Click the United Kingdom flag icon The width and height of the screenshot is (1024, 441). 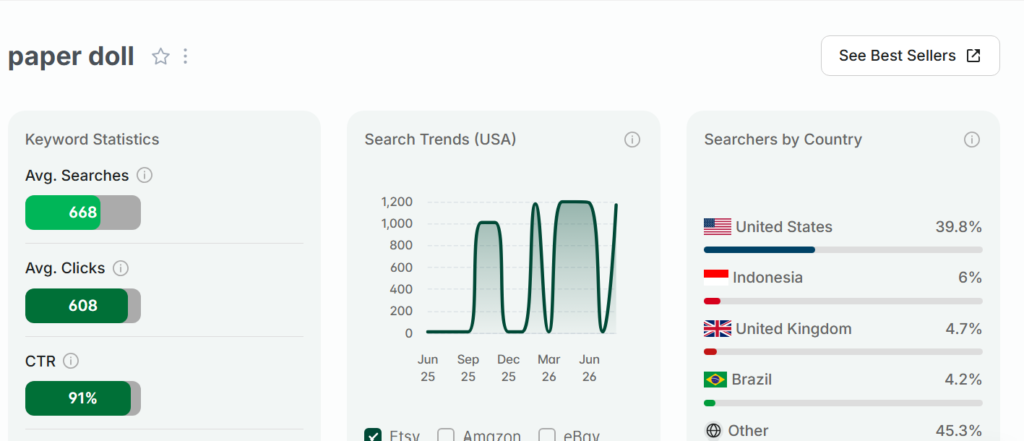(x=717, y=329)
